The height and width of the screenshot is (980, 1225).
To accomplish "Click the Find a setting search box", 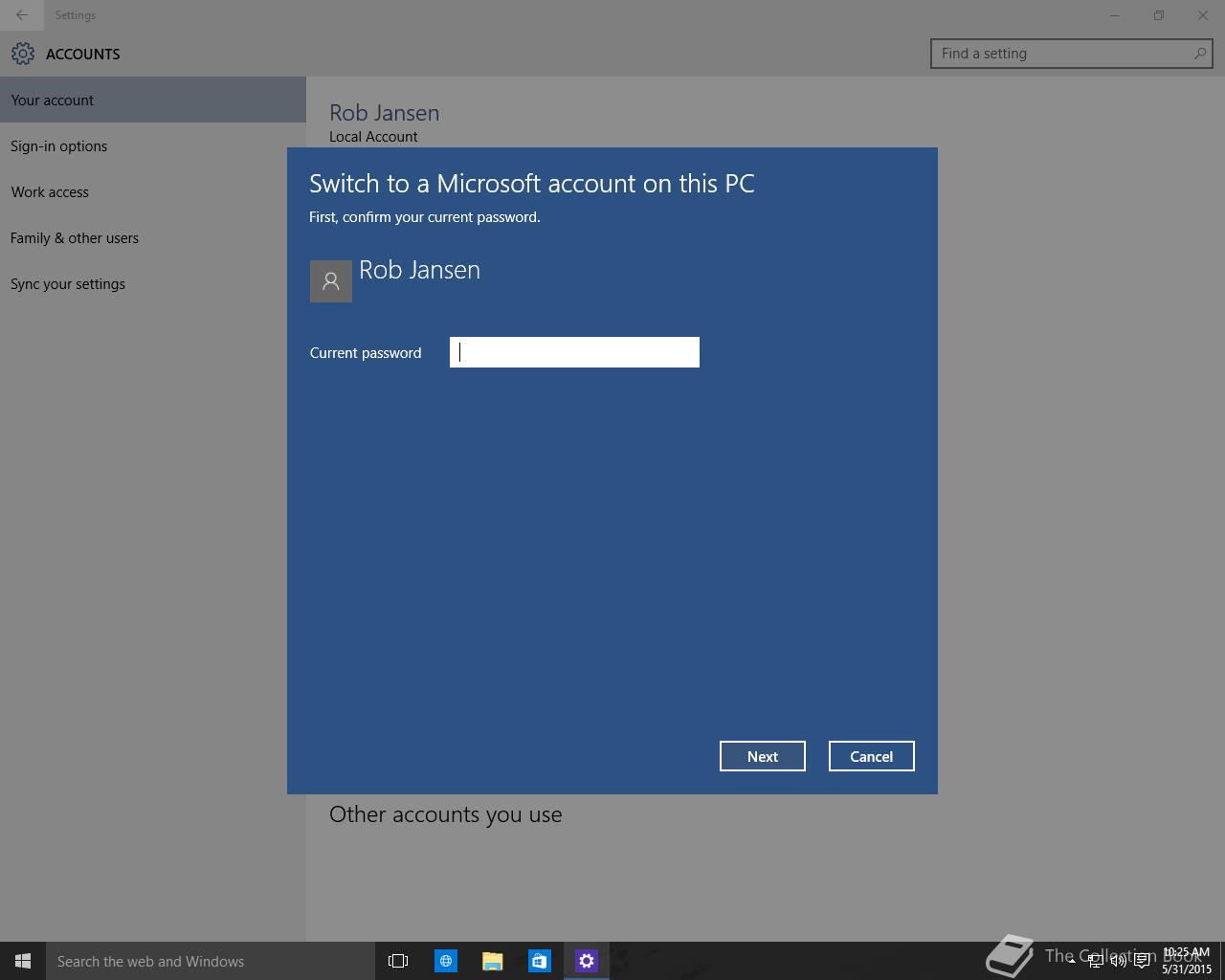I will 1072,54.
